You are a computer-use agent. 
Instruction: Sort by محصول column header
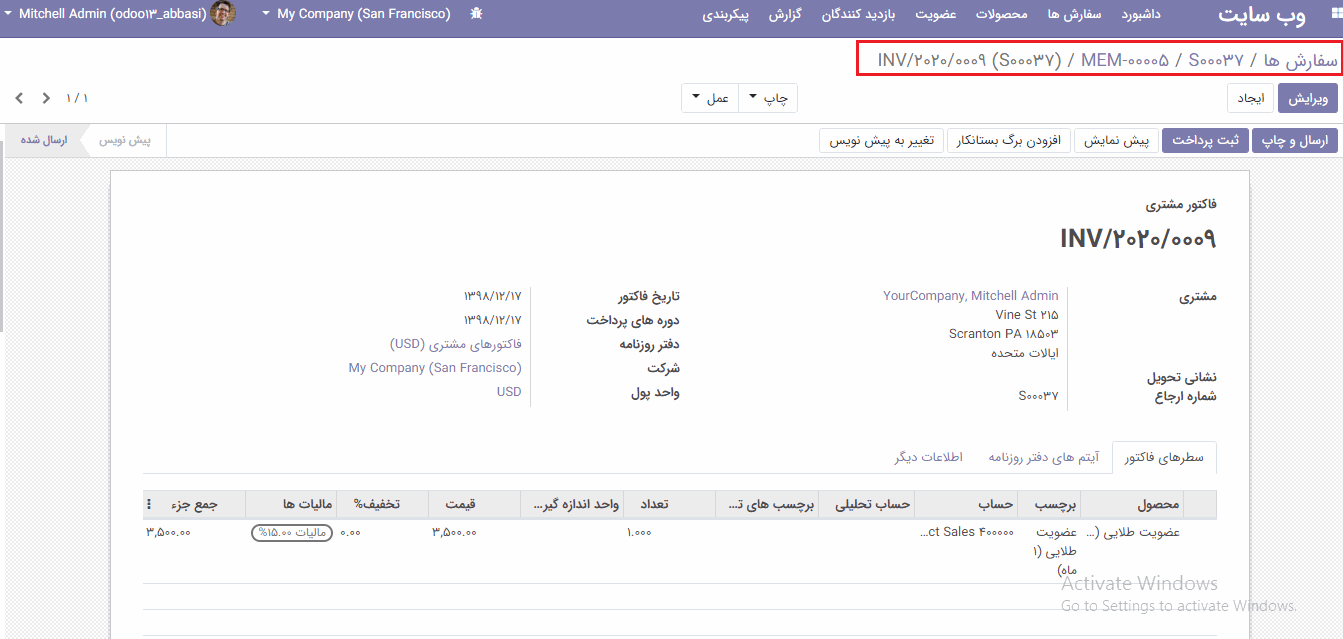pyautogui.click(x=1133, y=504)
